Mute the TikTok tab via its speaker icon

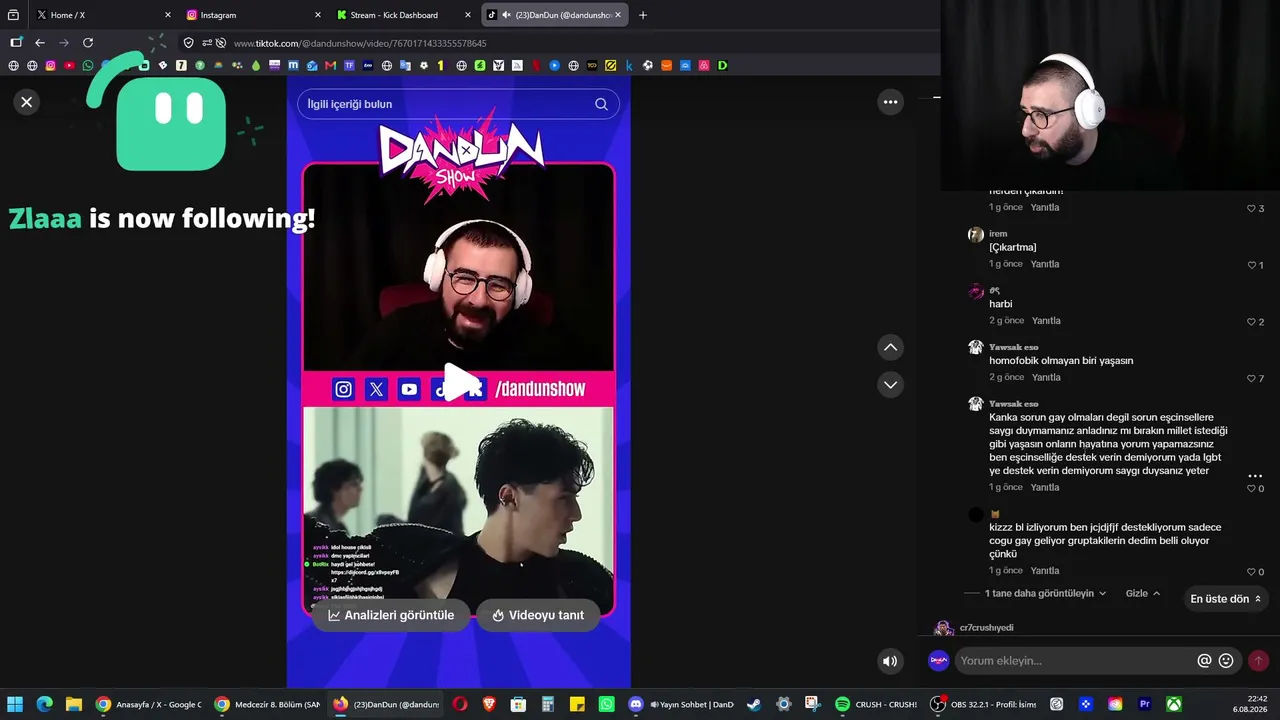[506, 15]
